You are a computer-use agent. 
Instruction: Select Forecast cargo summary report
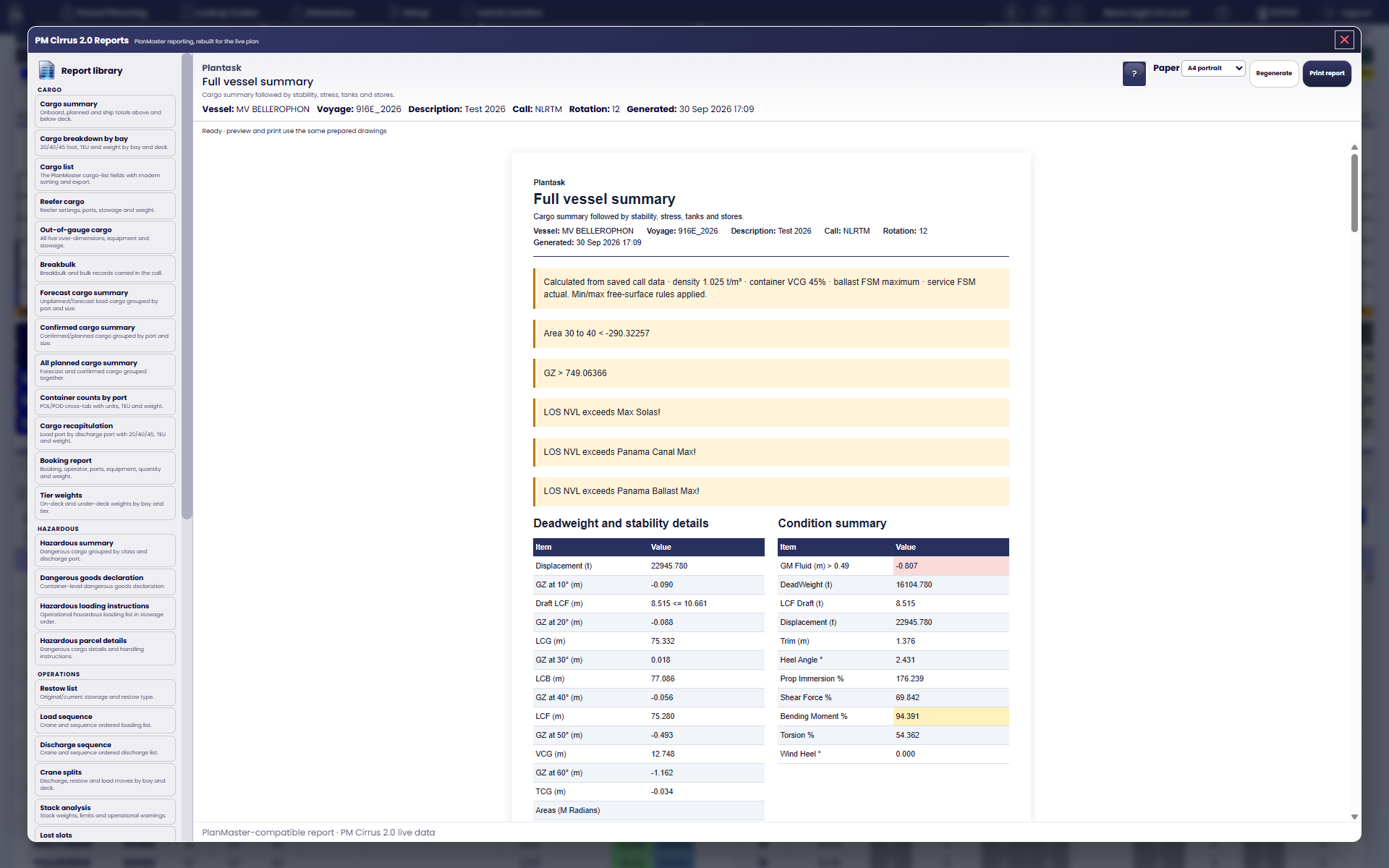105,299
